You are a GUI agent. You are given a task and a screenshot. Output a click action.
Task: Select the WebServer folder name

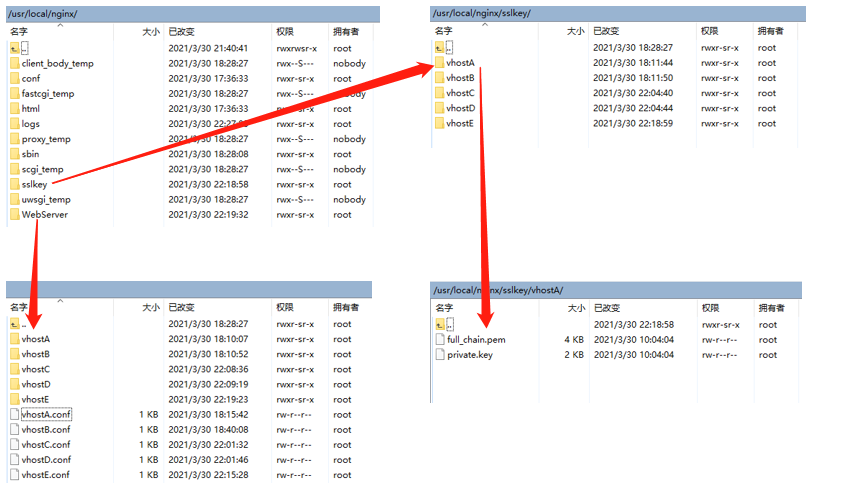tap(45, 215)
